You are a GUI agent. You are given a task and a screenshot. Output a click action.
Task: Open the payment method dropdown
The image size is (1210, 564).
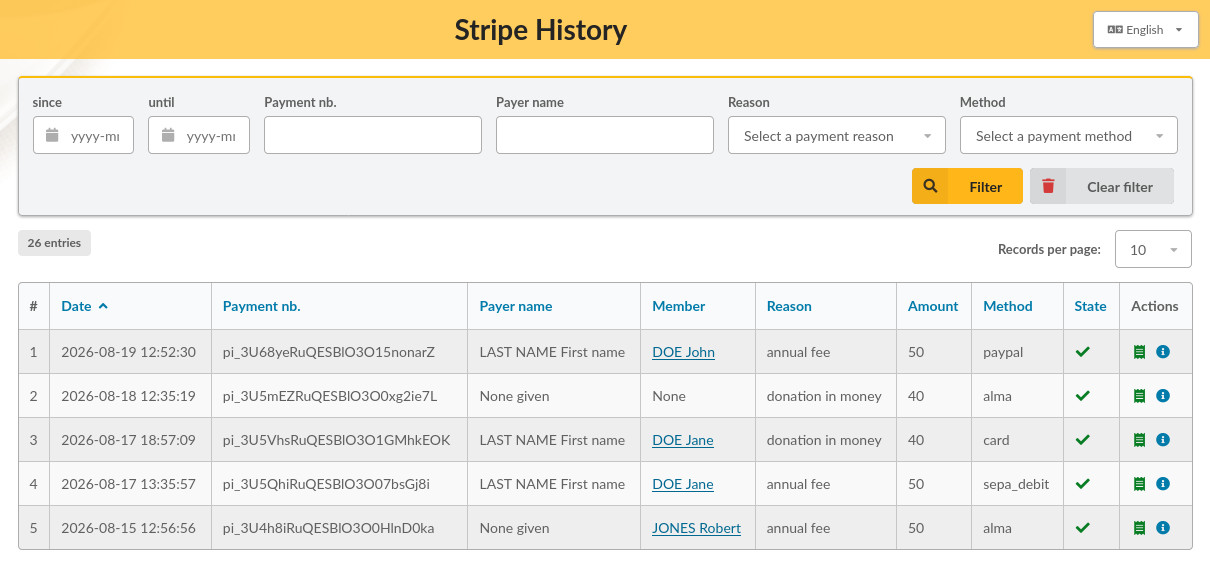coord(1068,135)
